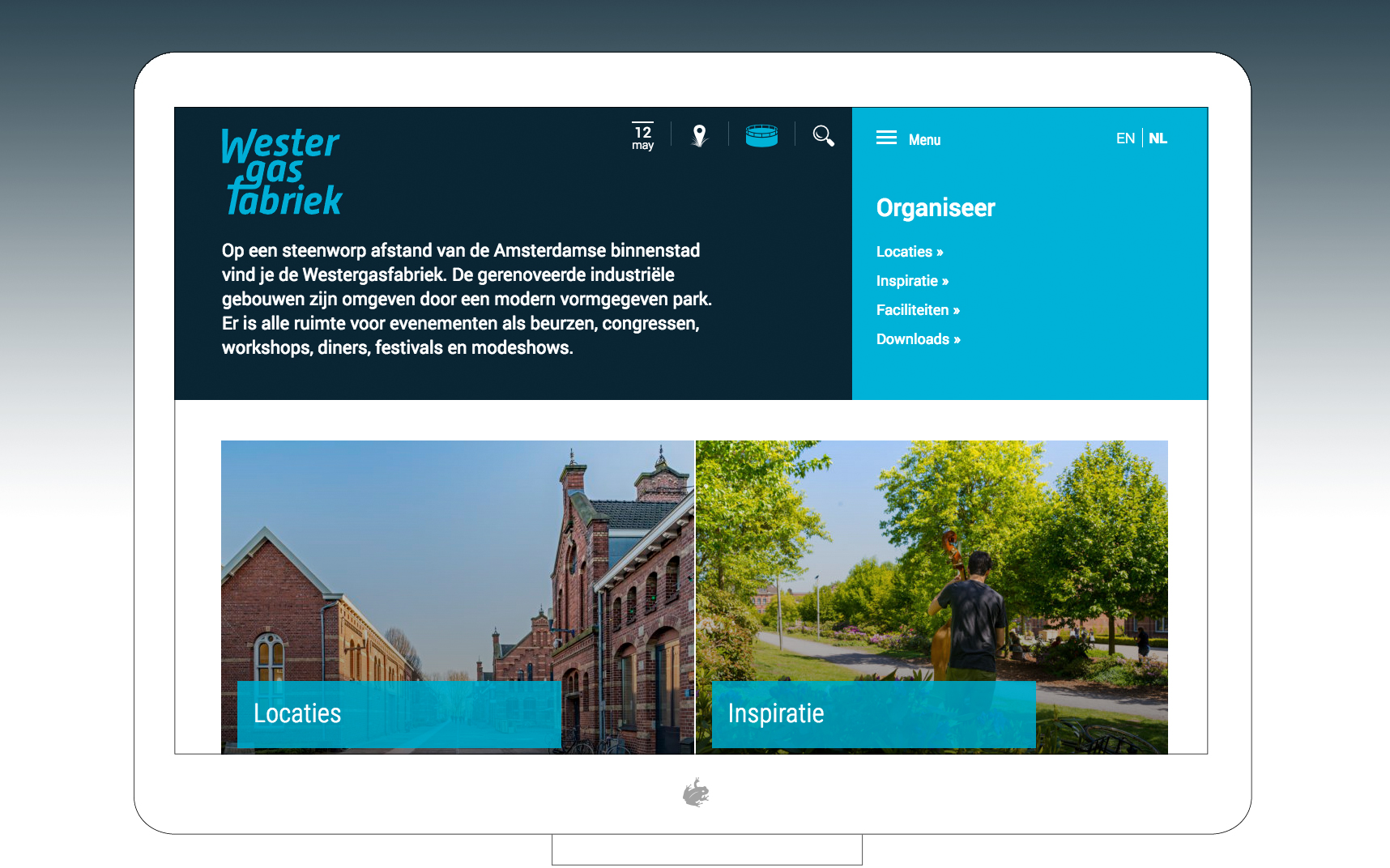1390x868 pixels.
Task: Open the hamburger menu icon
Action: pos(886,138)
